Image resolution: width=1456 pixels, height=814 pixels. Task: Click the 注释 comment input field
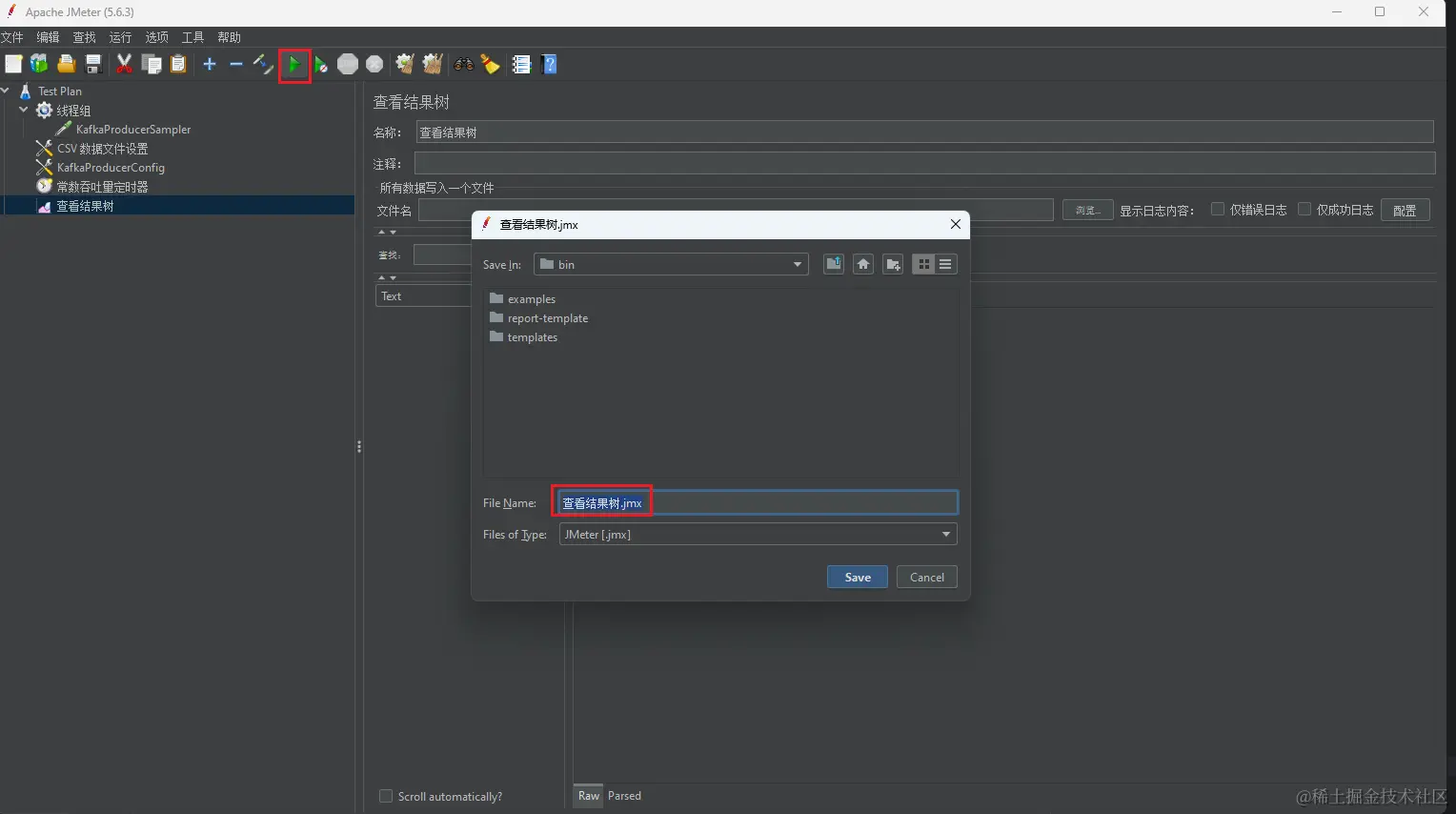tap(924, 163)
